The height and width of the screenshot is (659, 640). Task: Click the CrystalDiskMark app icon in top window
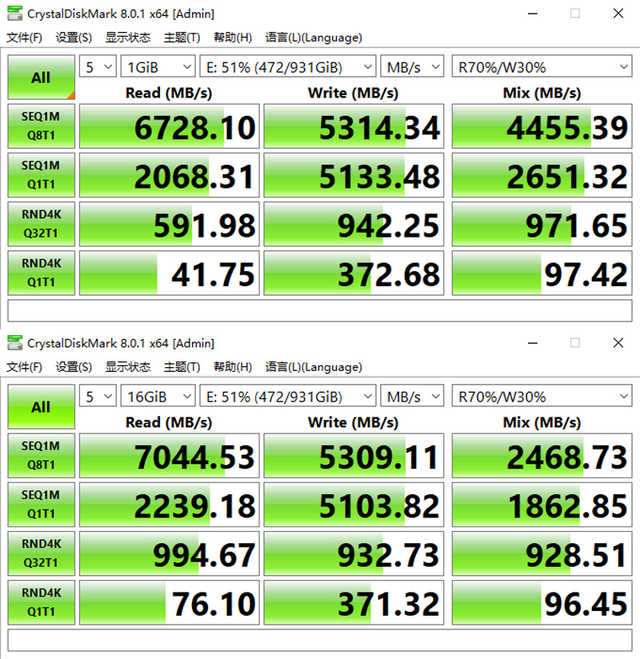click(x=15, y=13)
